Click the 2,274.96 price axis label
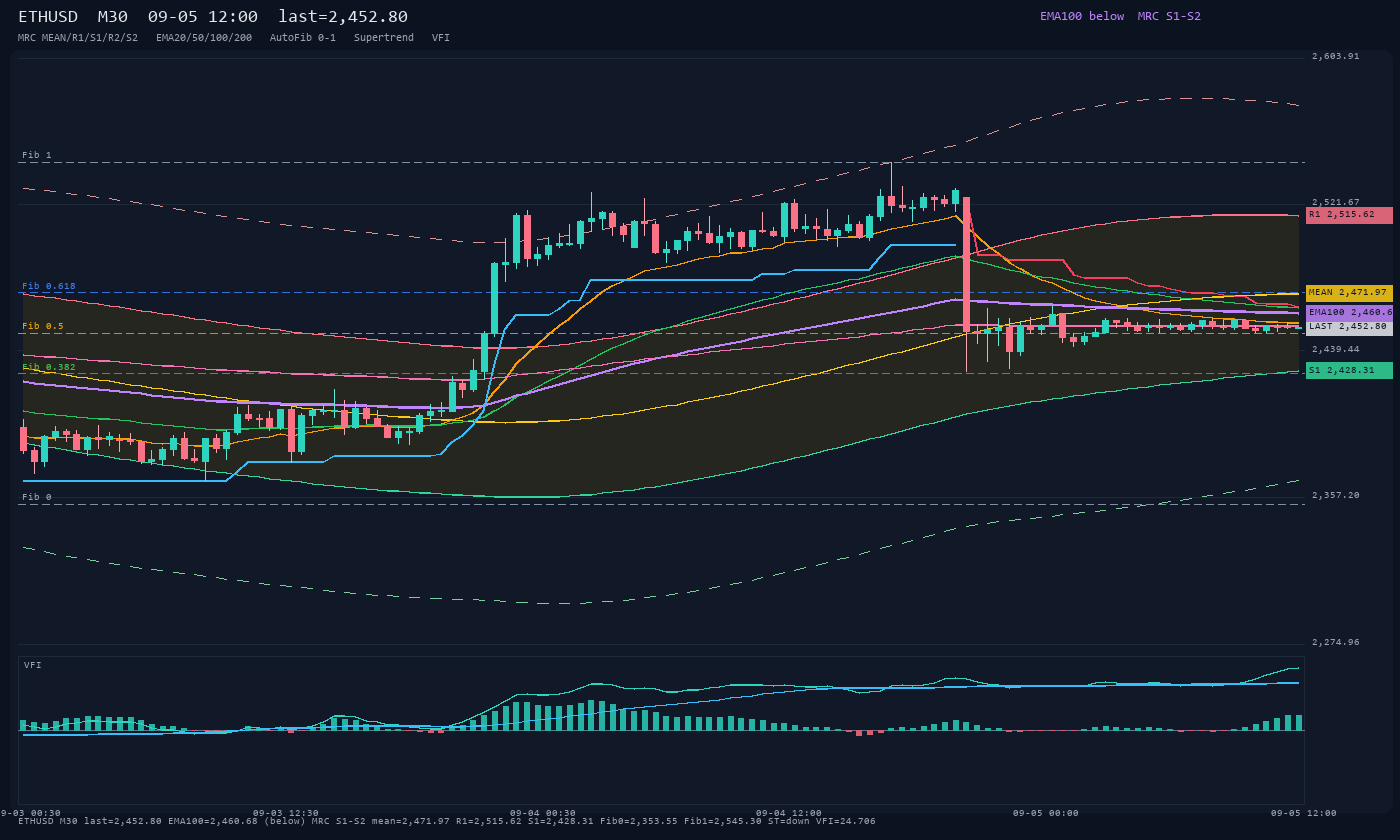 point(1336,643)
